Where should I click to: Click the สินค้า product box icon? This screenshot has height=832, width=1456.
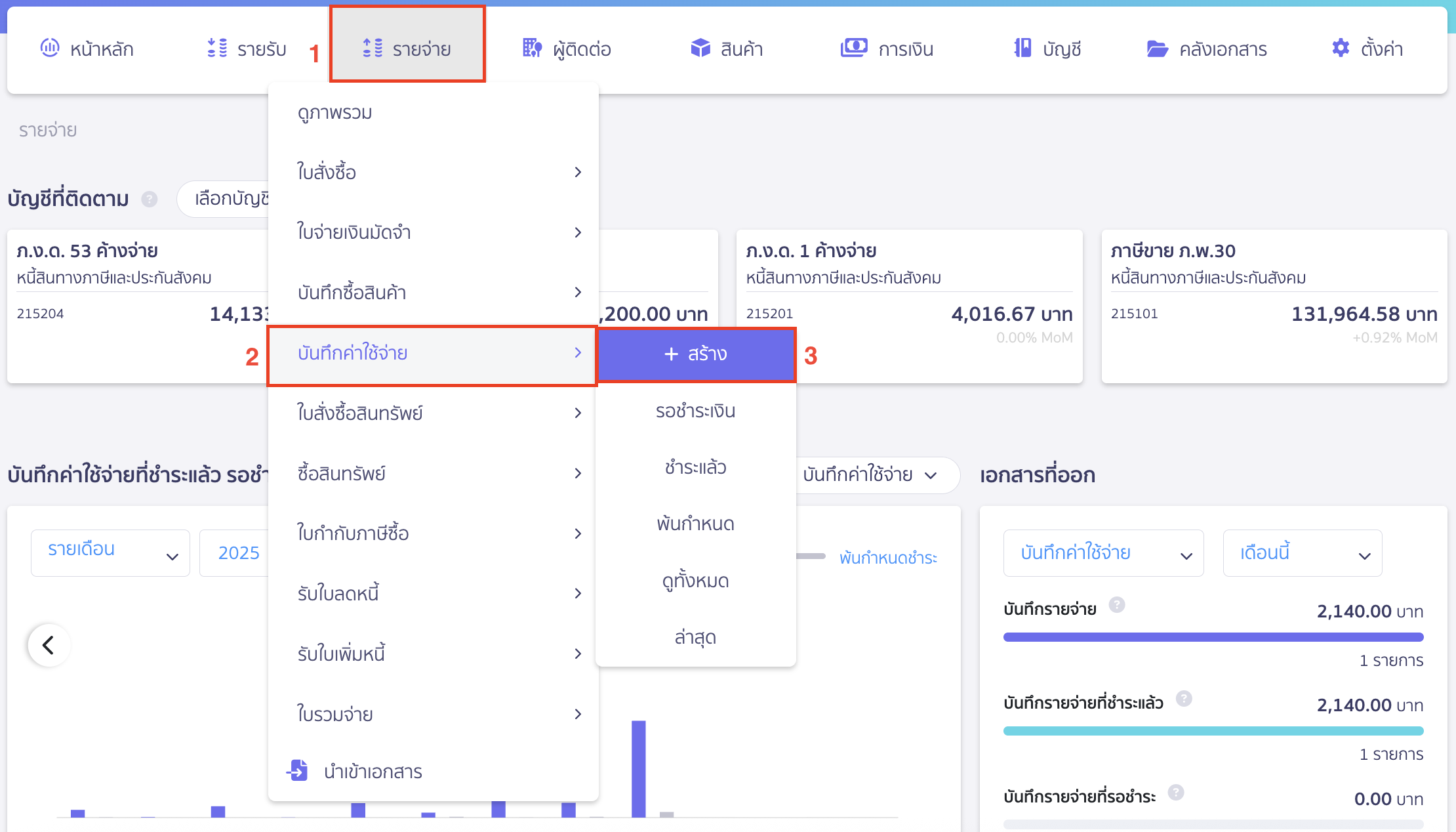coord(700,48)
